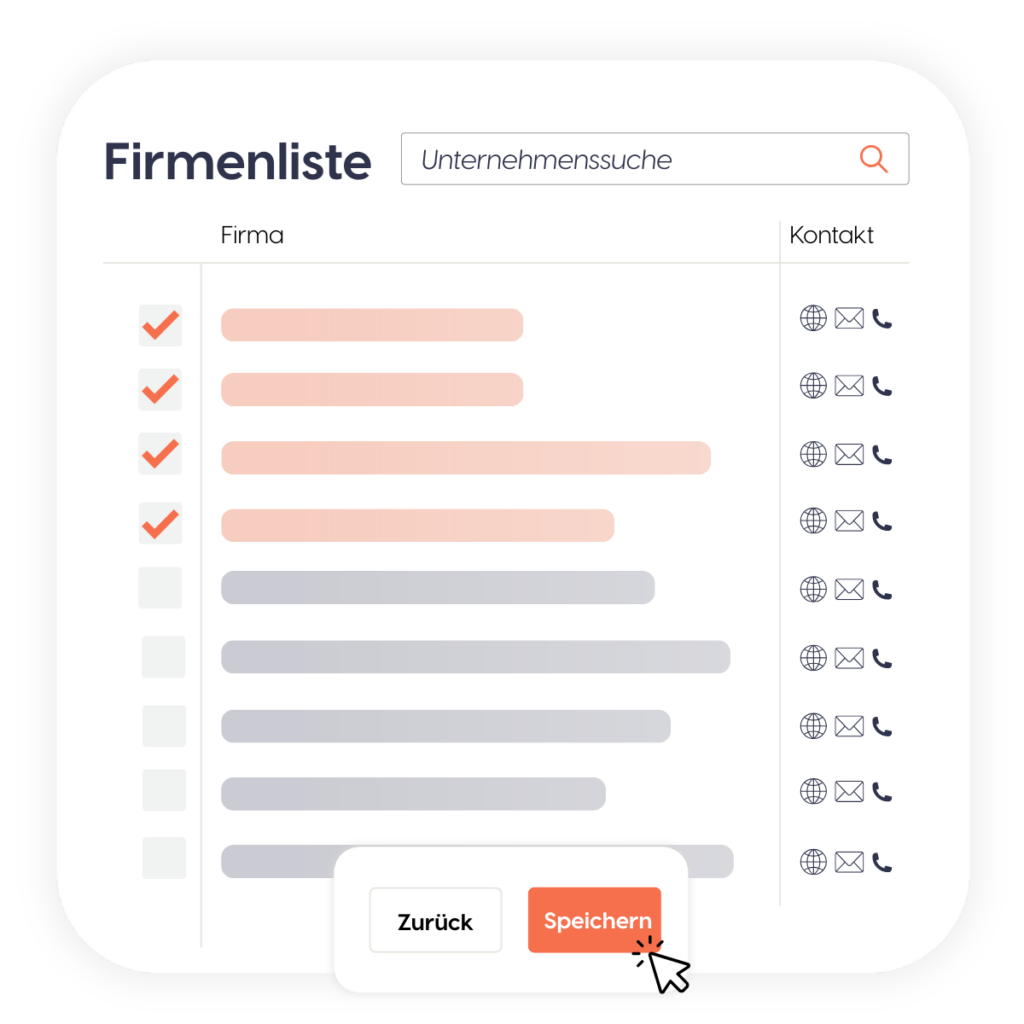This screenshot has height=1024, width=1024.
Task: Uncheck the fourth checked company checkbox
Action: point(160,523)
